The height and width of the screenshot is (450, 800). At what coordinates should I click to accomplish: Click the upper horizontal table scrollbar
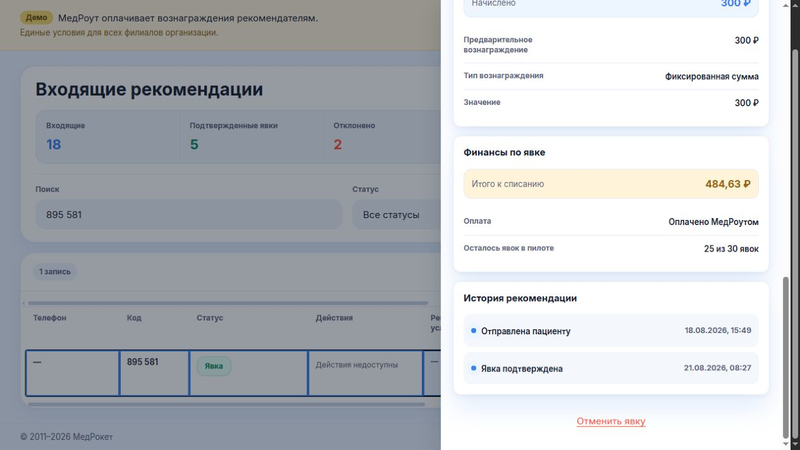point(228,303)
